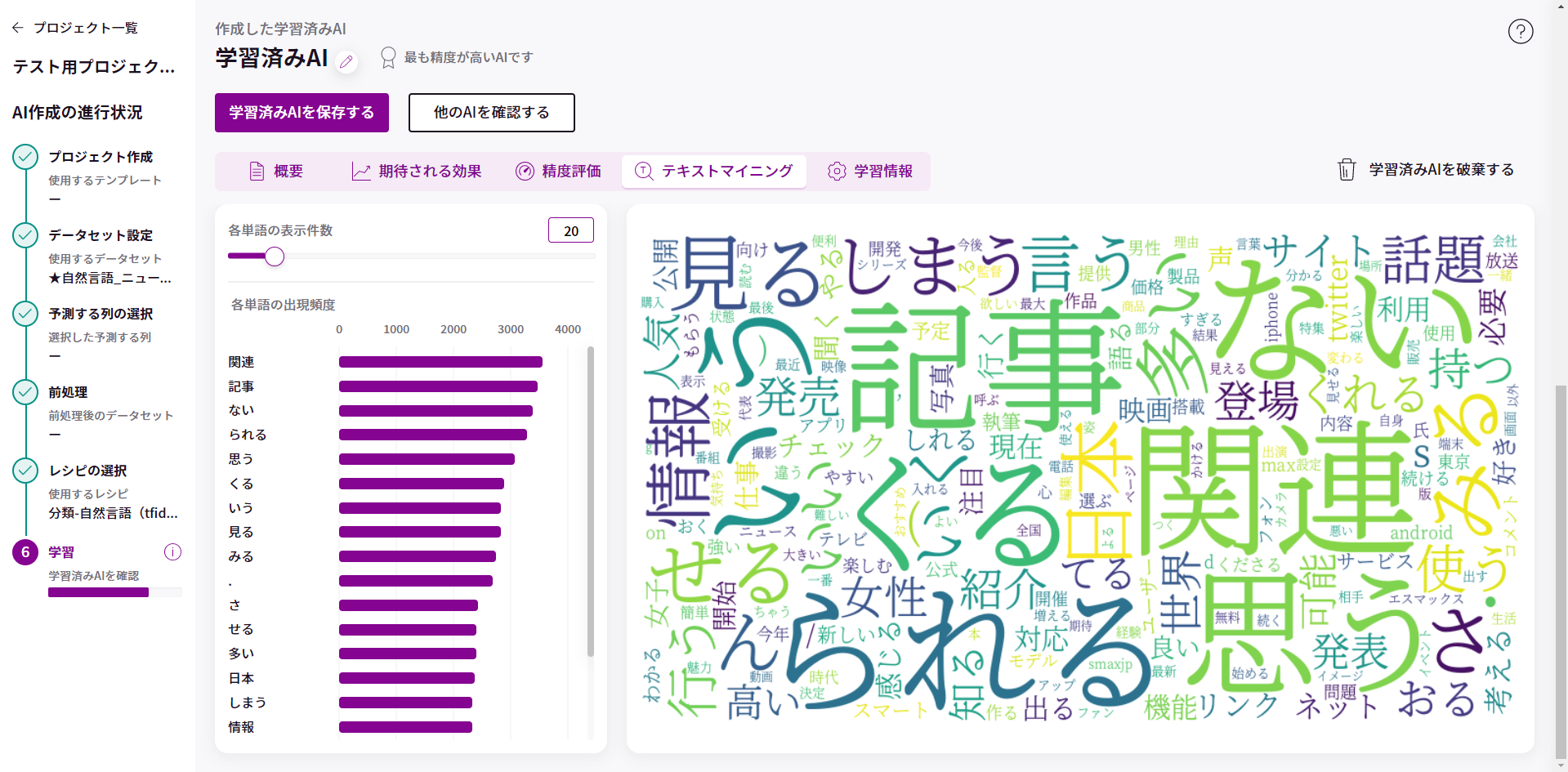This screenshot has width=1568, height=772.
Task: Click the word smaxjp in word cloud
Action: point(1110,664)
